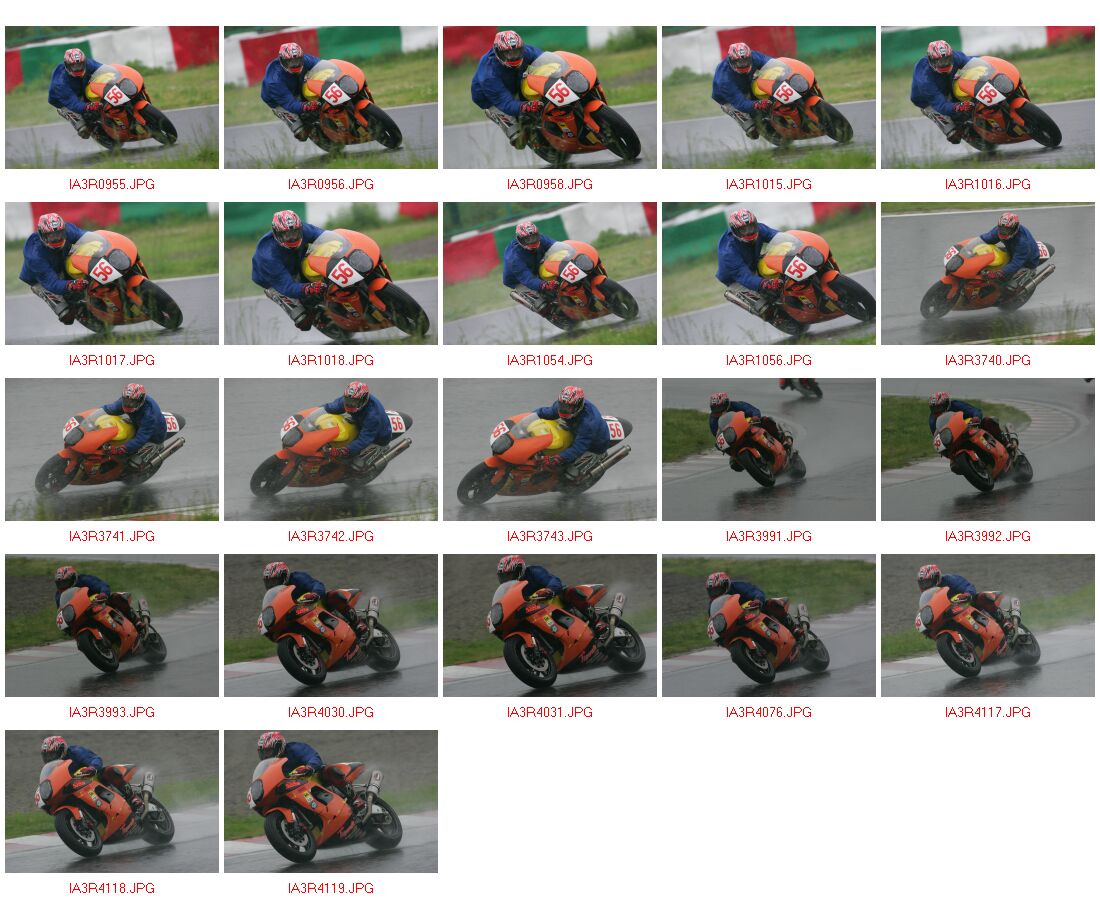This screenshot has height=900, width=1100.
Task: Click the IA3R1017.JPG filename link
Action: click(112, 361)
